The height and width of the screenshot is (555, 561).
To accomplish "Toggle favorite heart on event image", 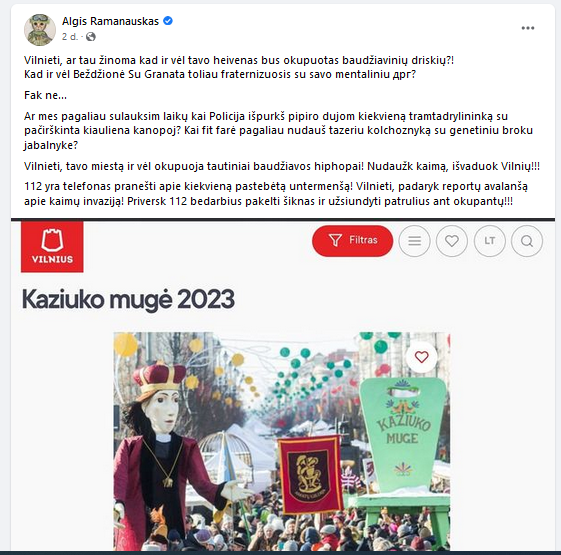I will [x=421, y=357].
